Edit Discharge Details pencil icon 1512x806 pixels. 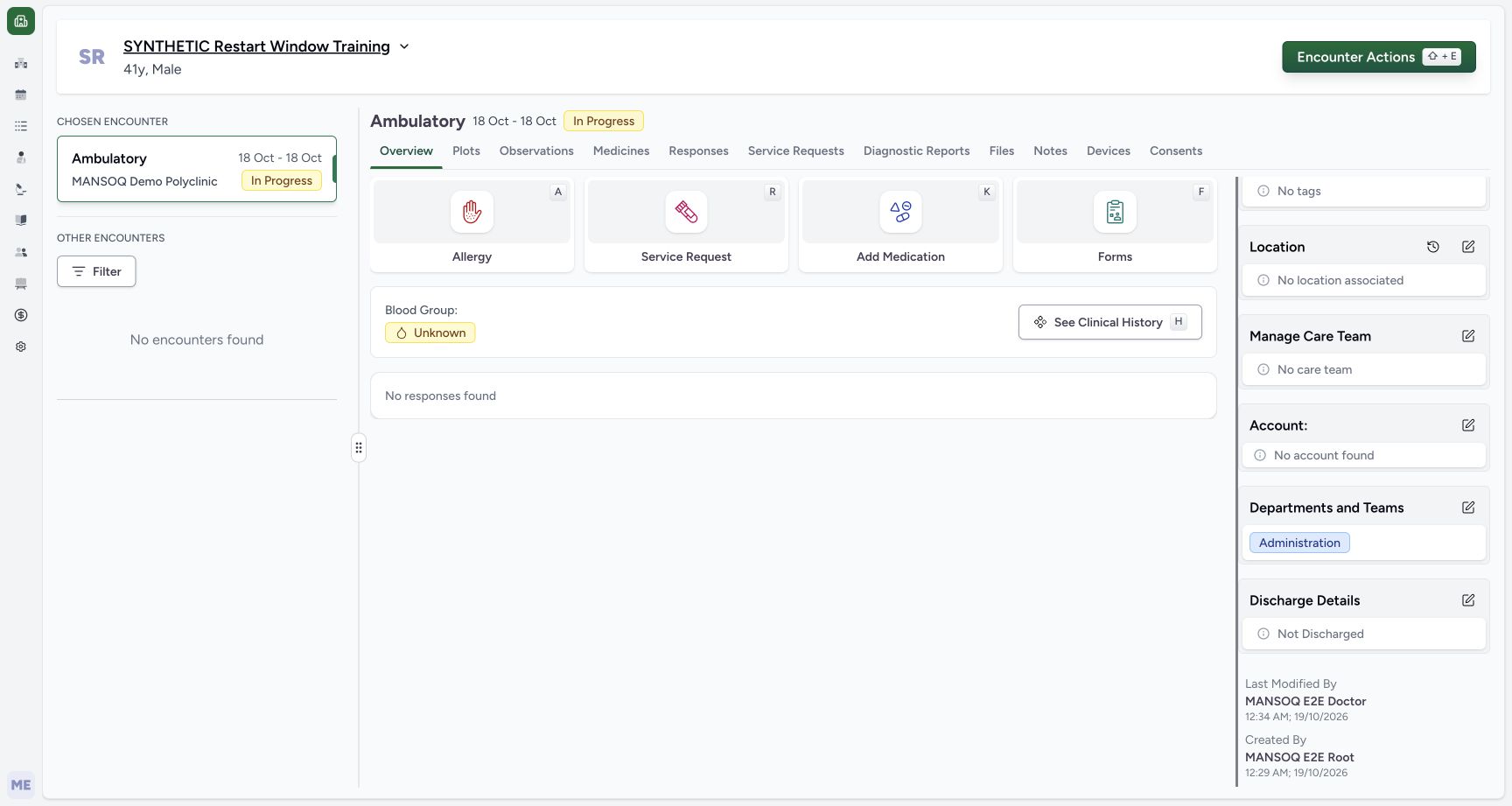[1468, 600]
